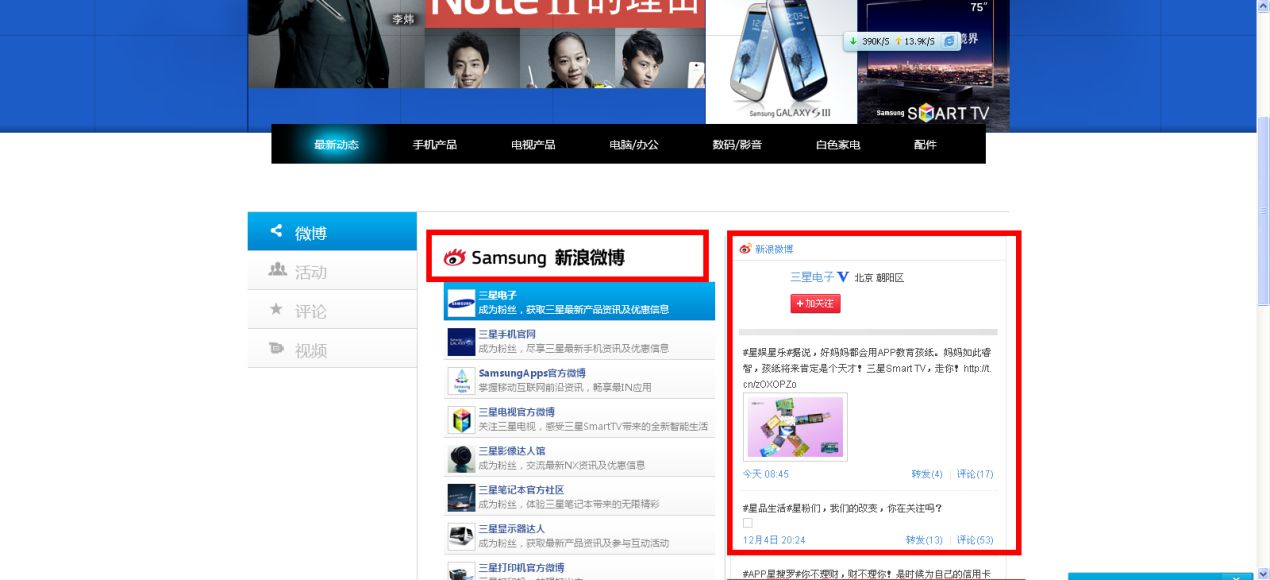Click the 今天 08:45 timestamp
This screenshot has height=580, width=1270.
[x=766, y=474]
